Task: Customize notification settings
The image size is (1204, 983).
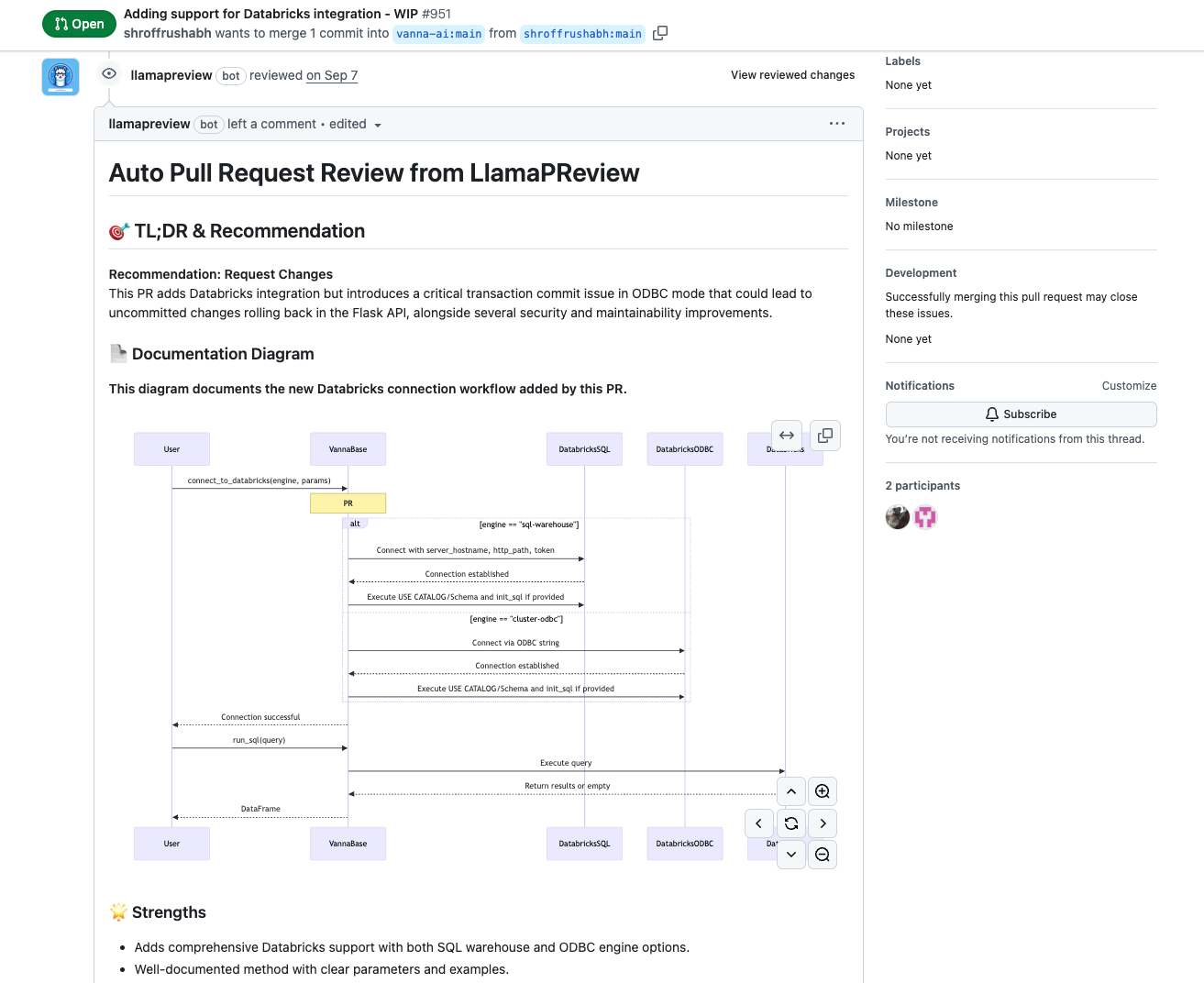Action: click(x=1129, y=386)
